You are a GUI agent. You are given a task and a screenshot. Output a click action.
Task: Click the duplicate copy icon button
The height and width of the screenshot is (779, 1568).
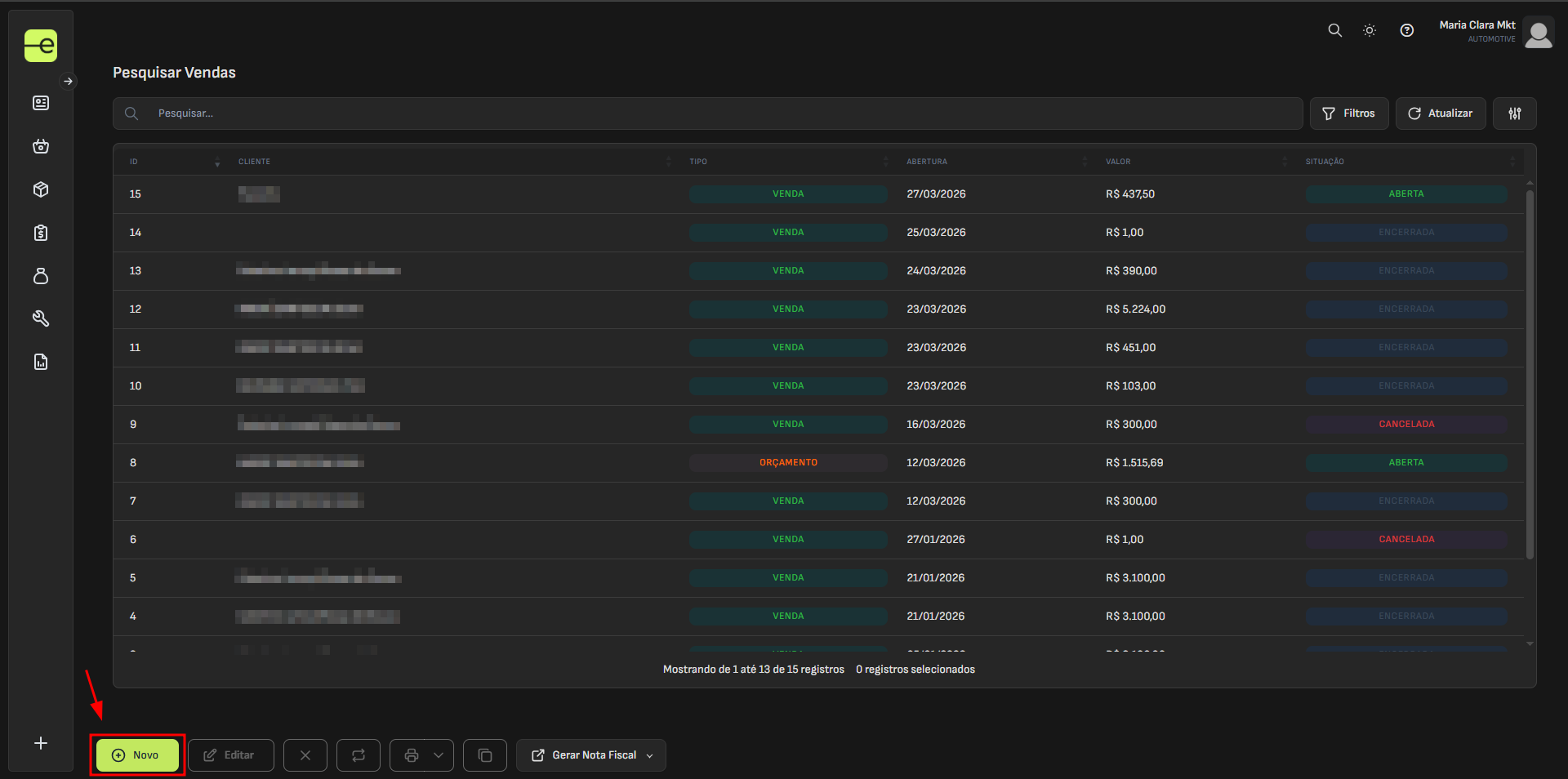[x=485, y=755]
